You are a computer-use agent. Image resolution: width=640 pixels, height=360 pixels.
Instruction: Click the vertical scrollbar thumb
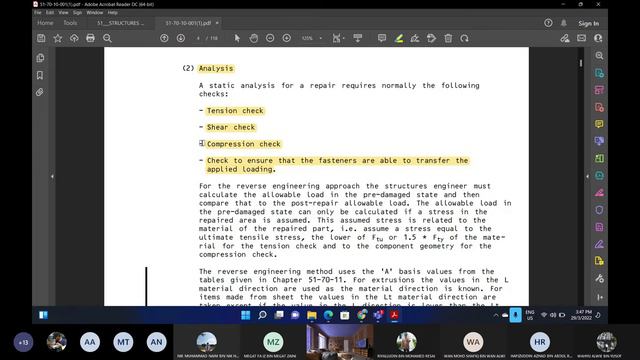pyautogui.click(x=581, y=63)
